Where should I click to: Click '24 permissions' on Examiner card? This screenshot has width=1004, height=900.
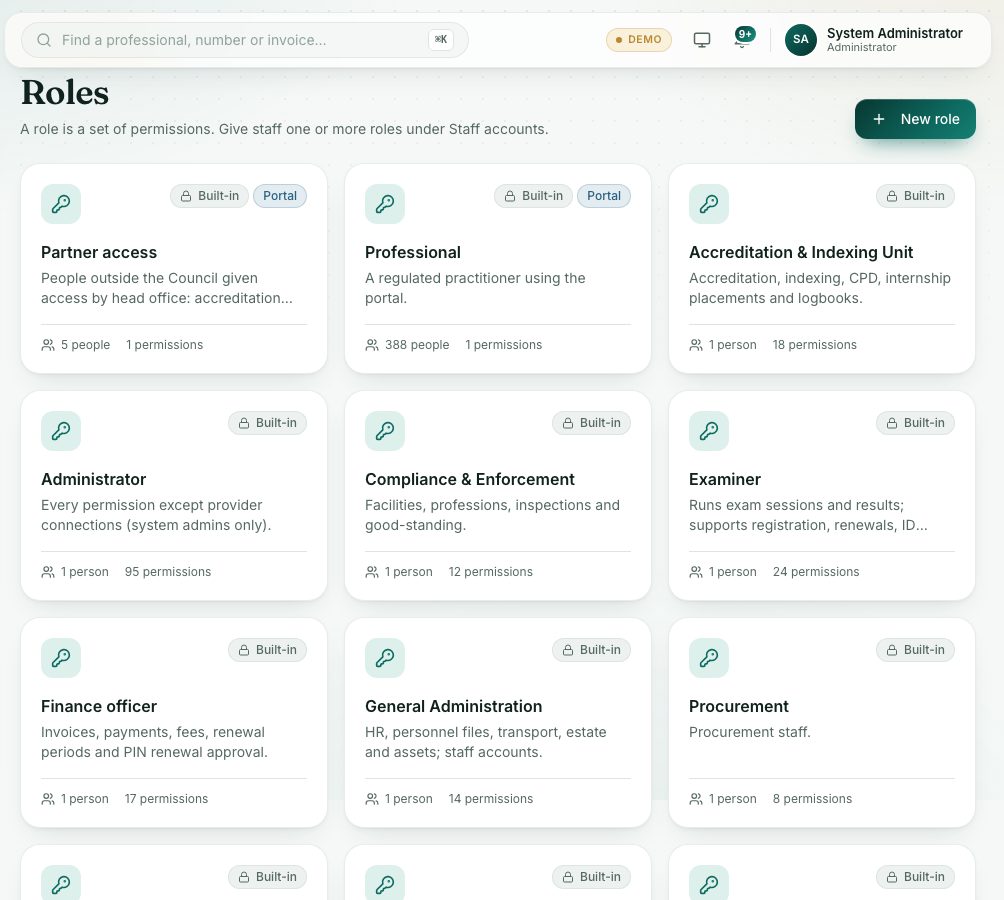point(816,572)
